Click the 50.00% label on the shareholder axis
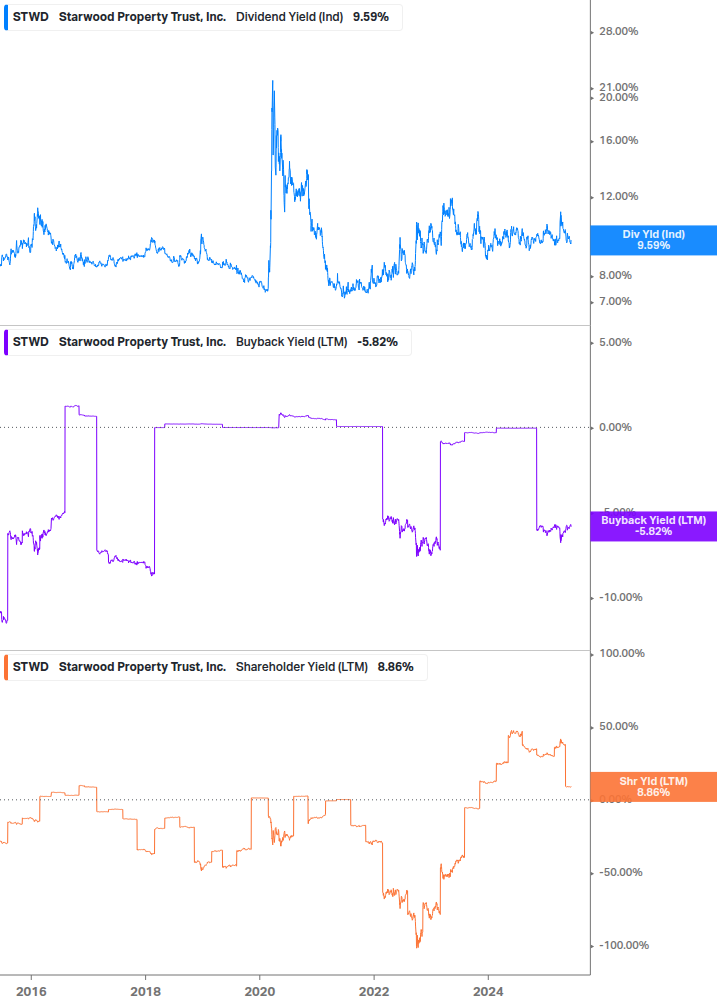Image resolution: width=717 pixels, height=1005 pixels. click(618, 727)
